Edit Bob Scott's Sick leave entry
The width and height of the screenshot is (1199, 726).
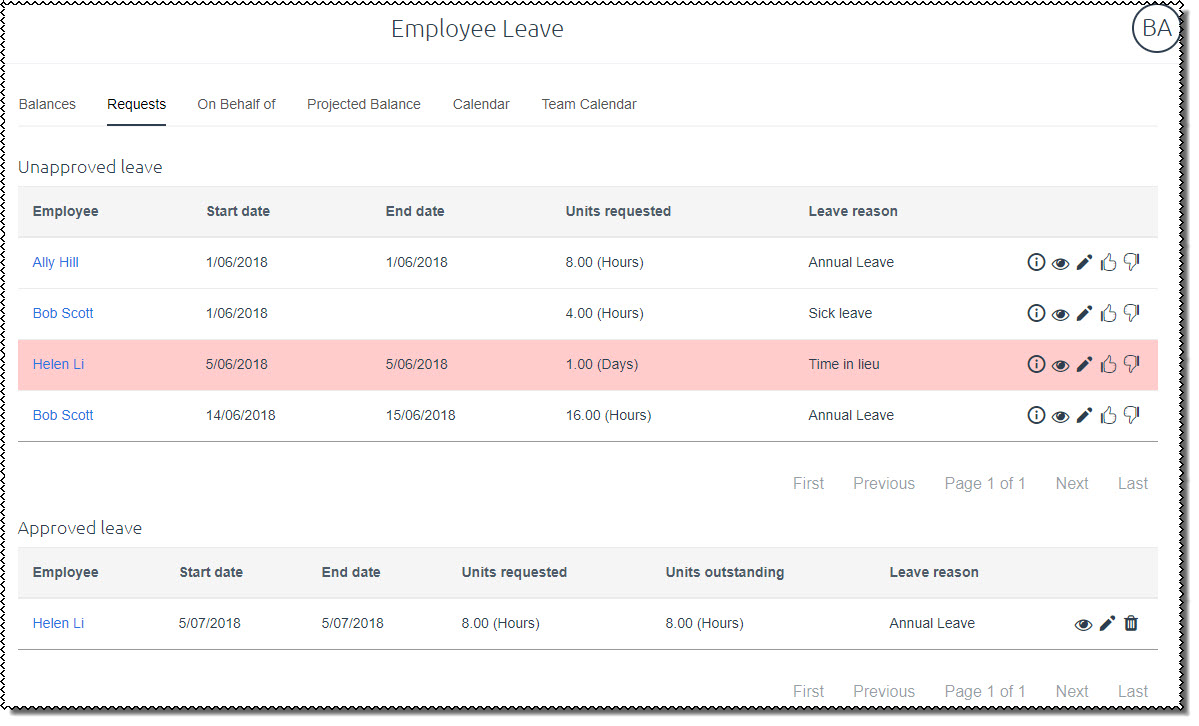(1084, 313)
